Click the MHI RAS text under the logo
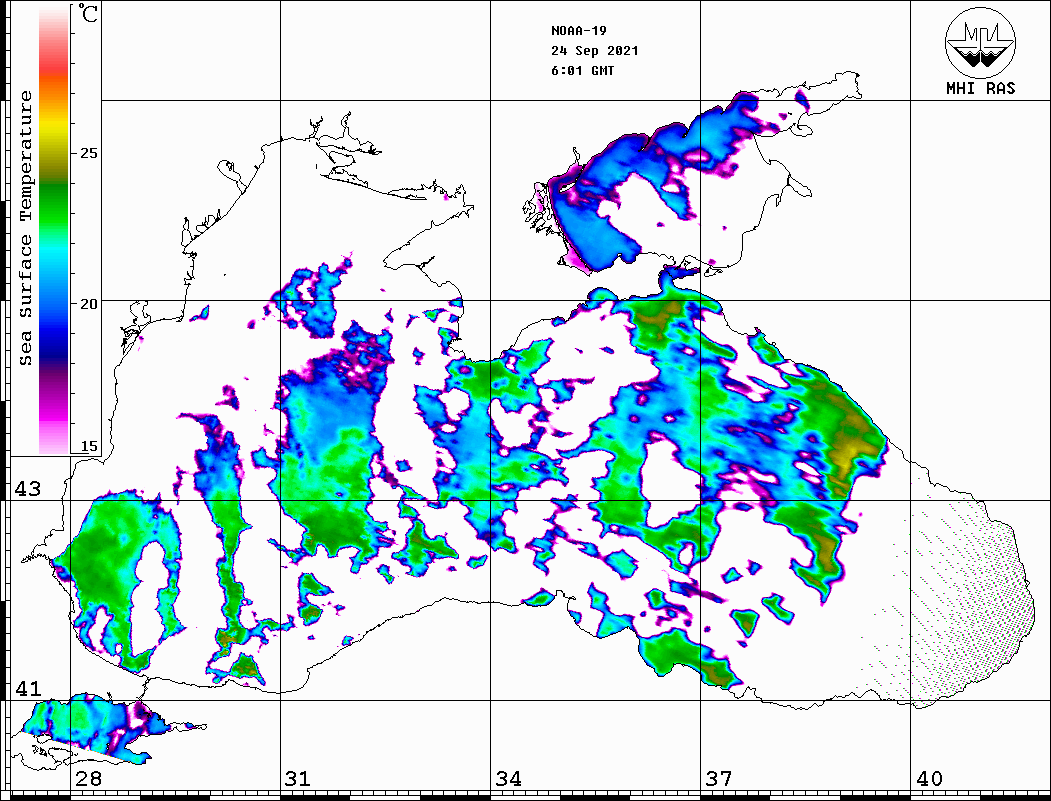 (x=980, y=88)
